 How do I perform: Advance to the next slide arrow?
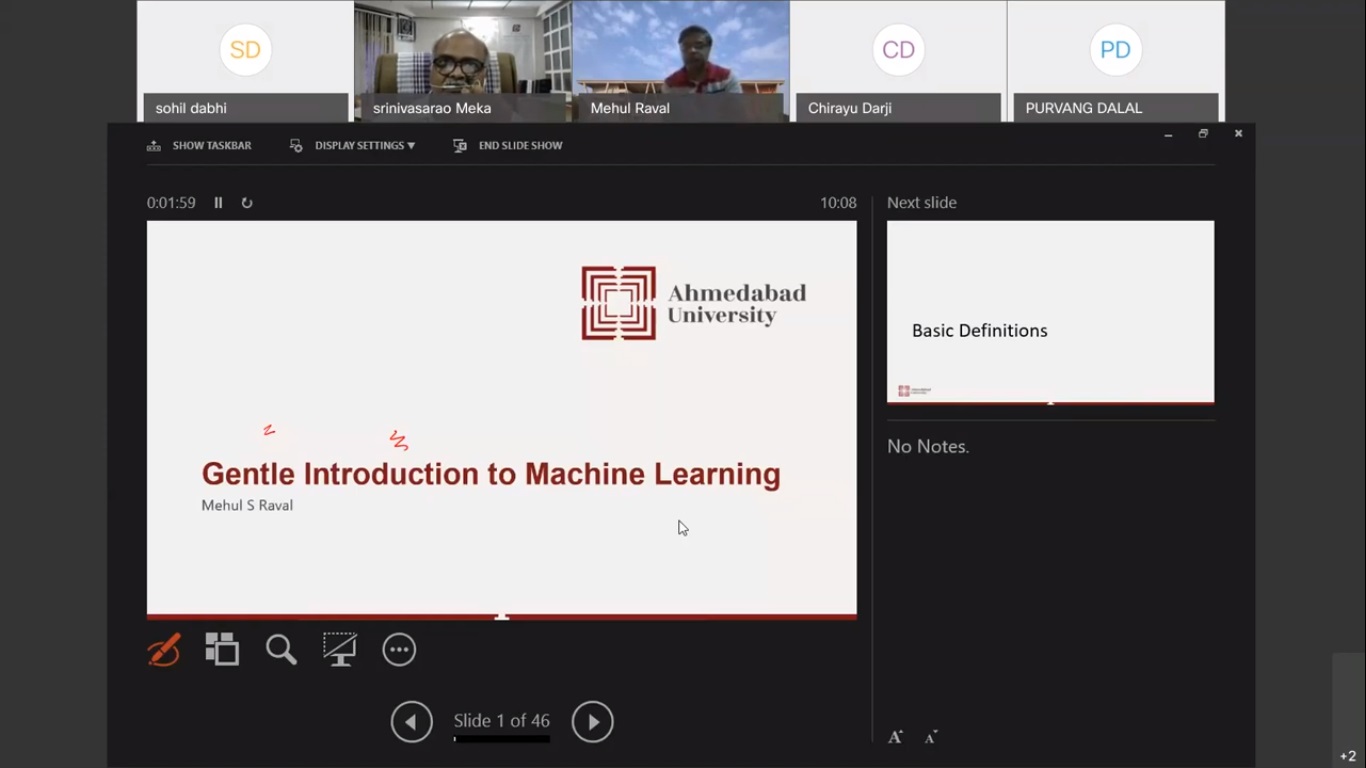point(592,722)
